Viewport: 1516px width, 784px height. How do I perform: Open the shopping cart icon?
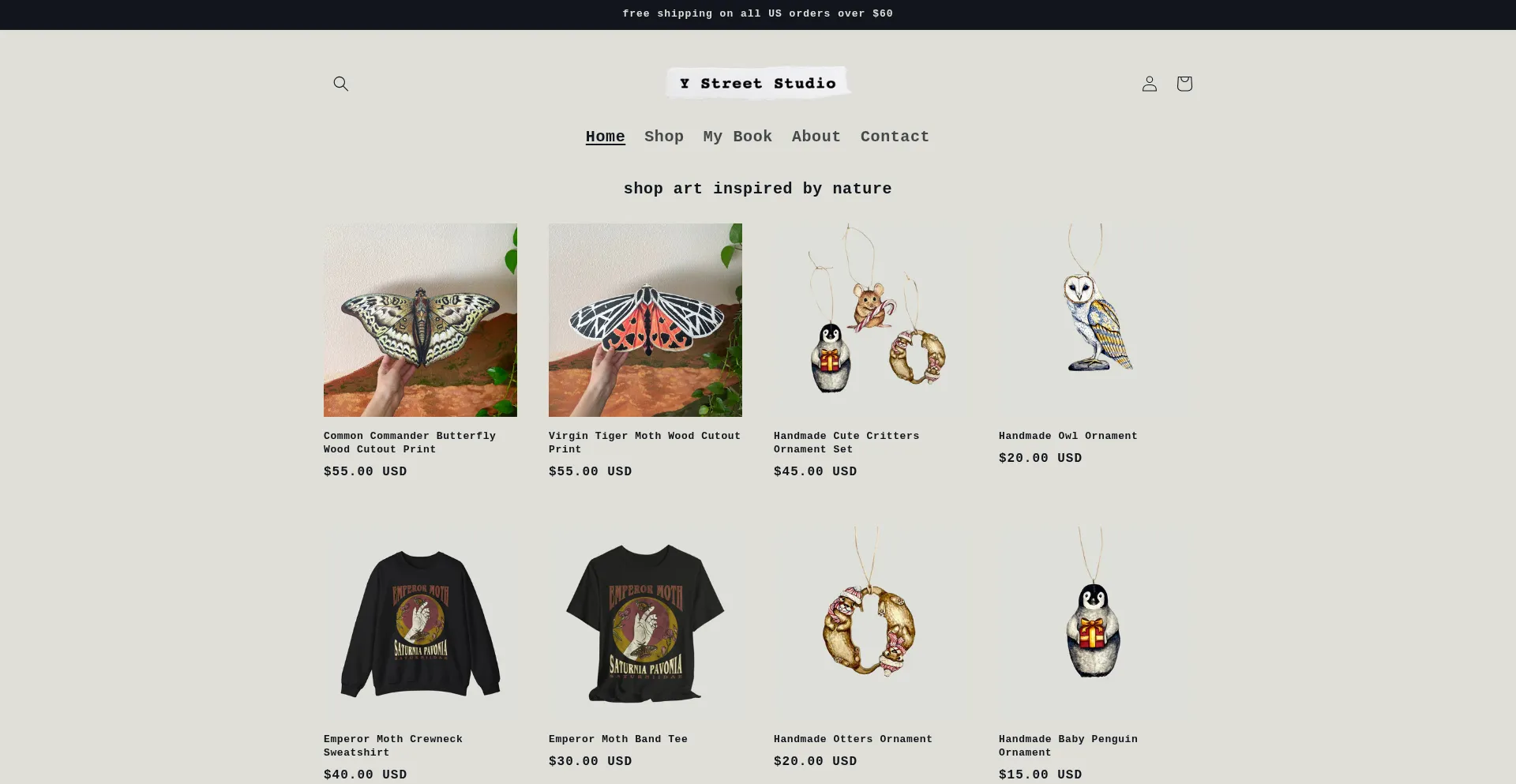point(1184,84)
